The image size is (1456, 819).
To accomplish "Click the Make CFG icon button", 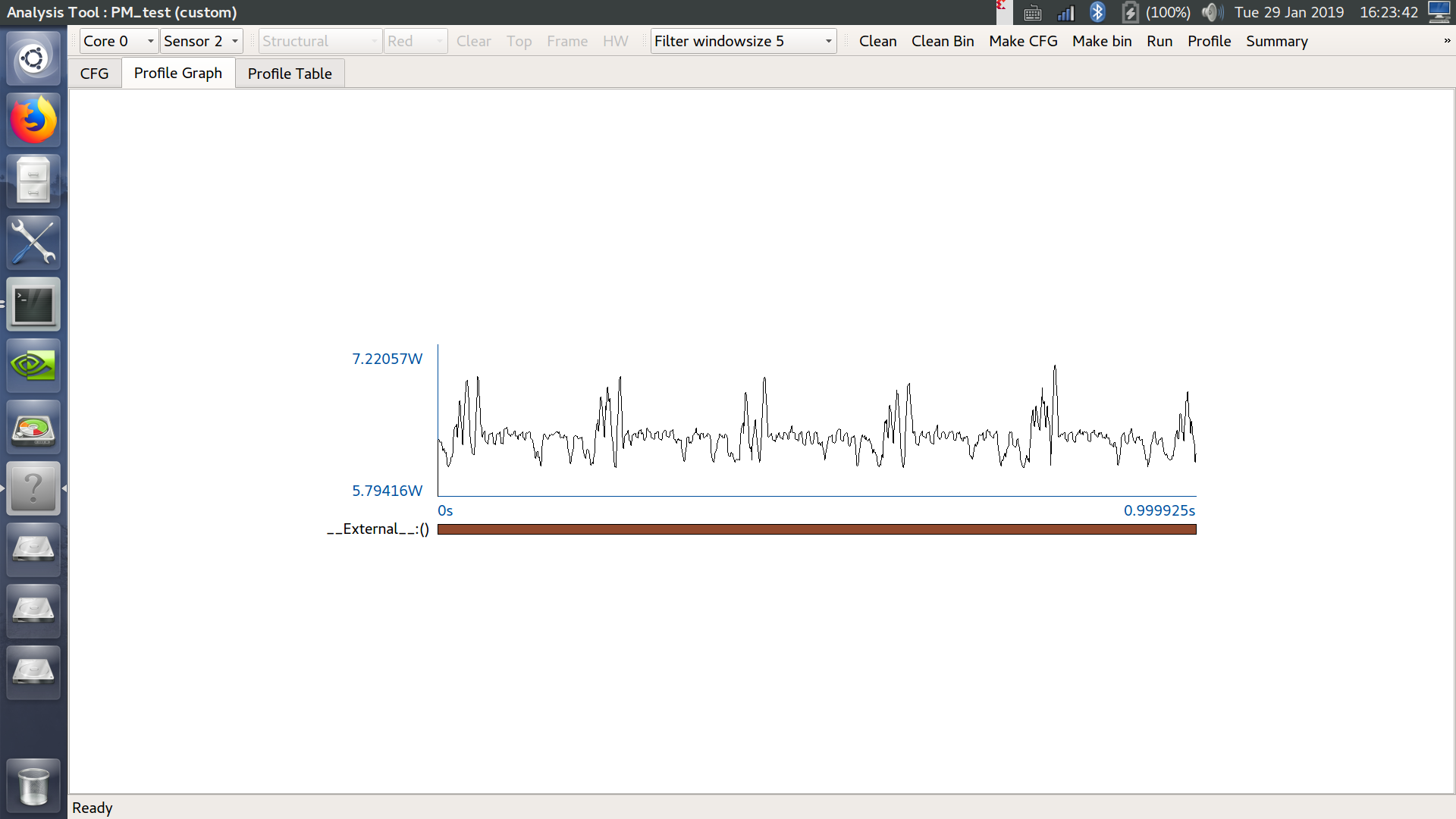I will click(x=1024, y=40).
